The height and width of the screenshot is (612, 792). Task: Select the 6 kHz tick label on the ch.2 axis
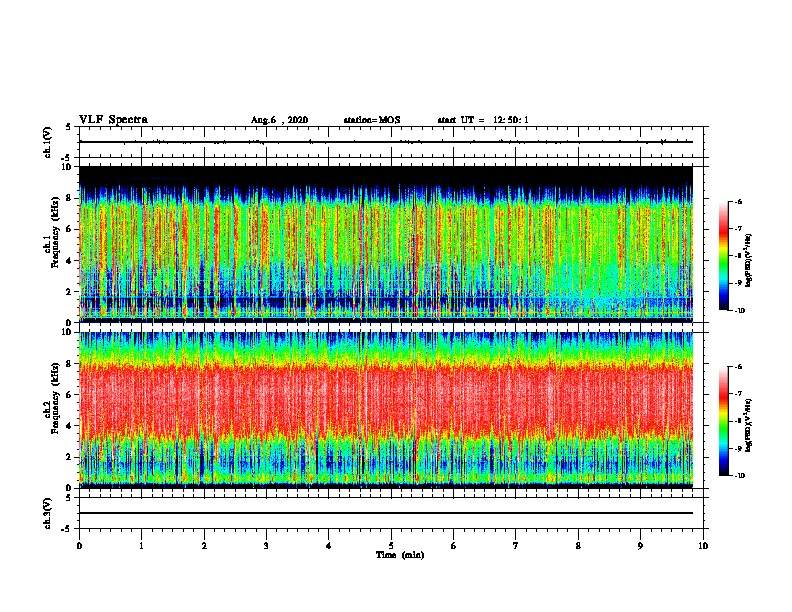point(69,395)
